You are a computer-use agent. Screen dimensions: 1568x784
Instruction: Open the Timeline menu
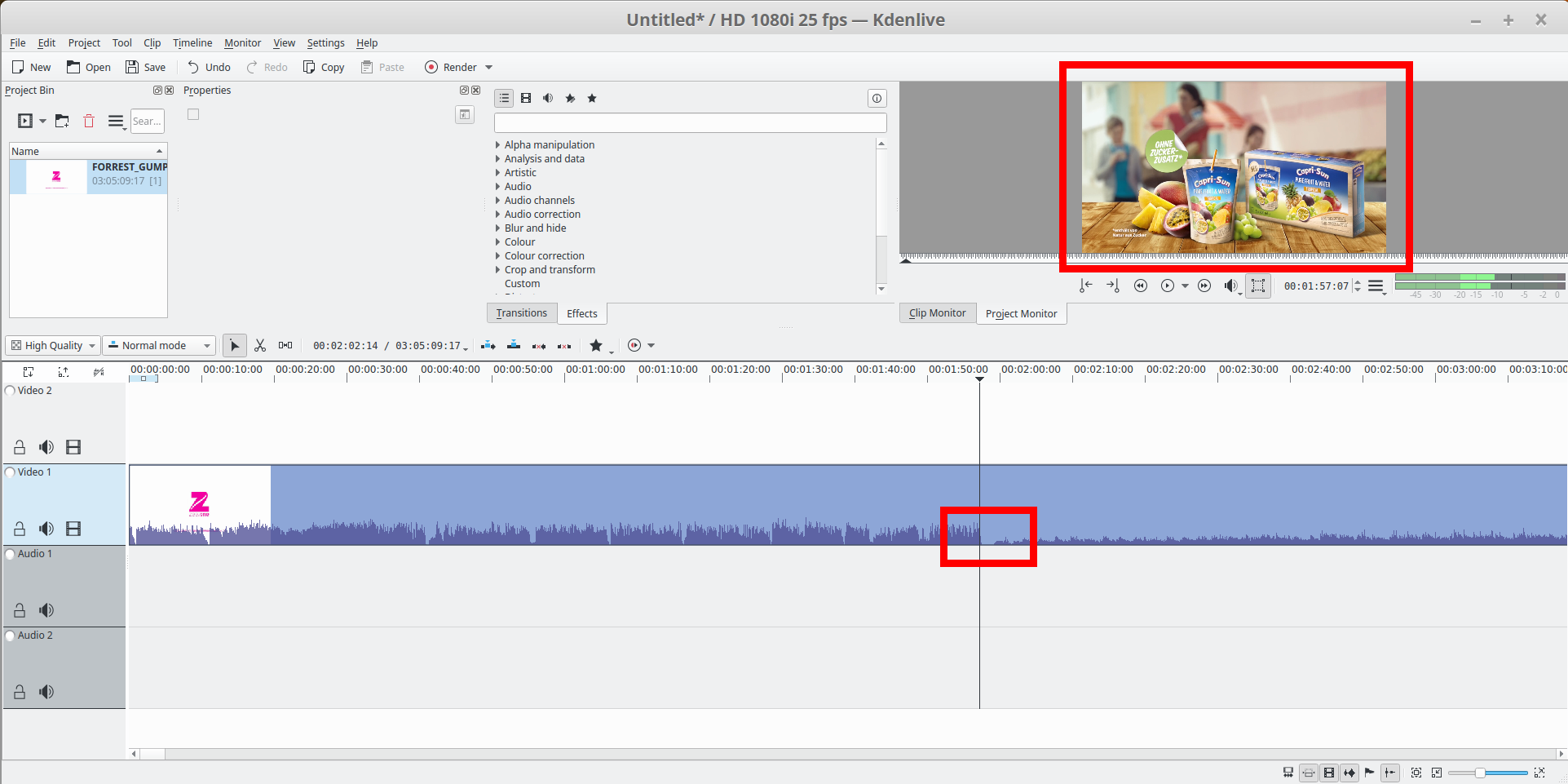point(192,43)
